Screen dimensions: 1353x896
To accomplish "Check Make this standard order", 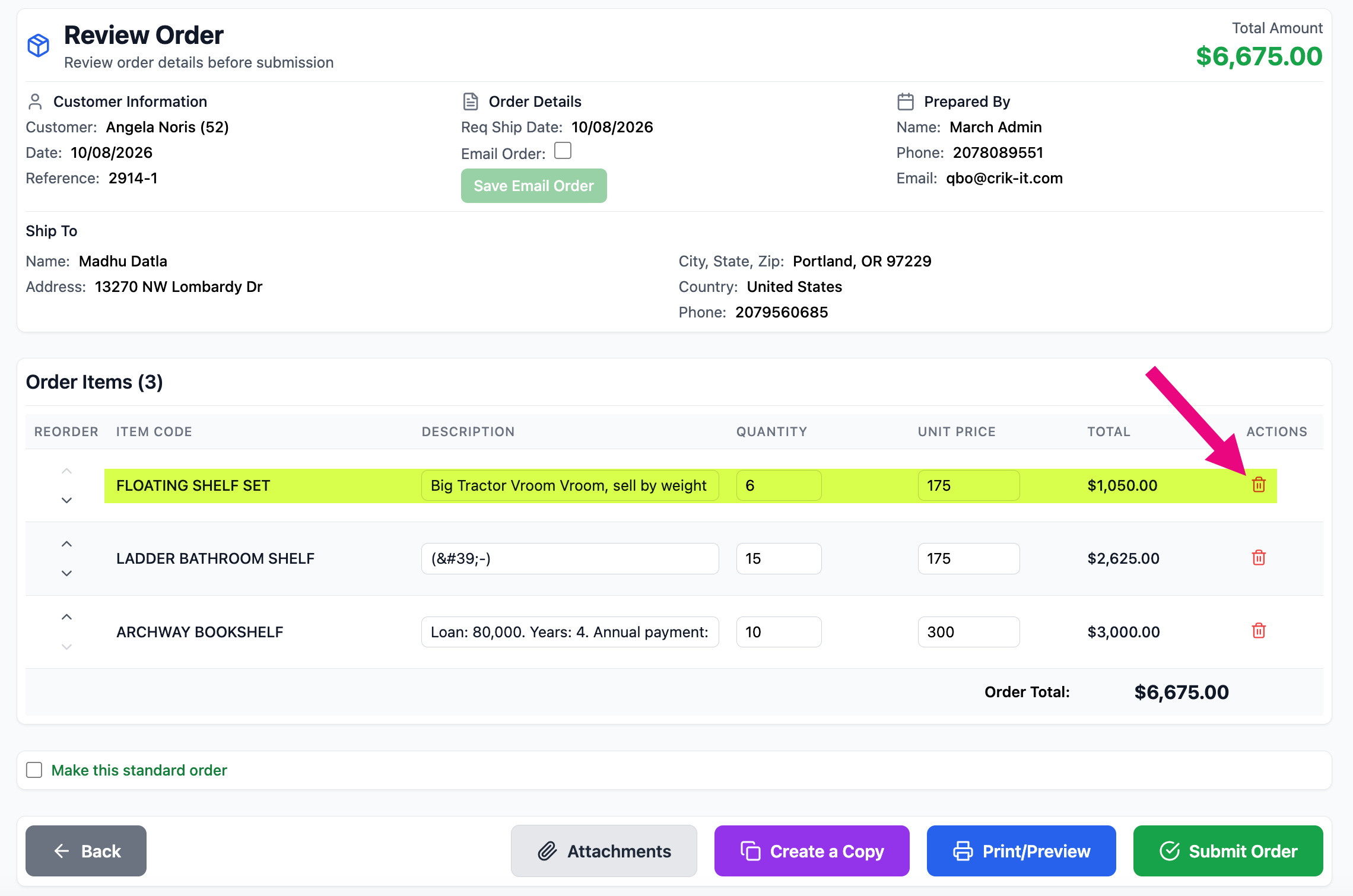I will click(x=34, y=770).
